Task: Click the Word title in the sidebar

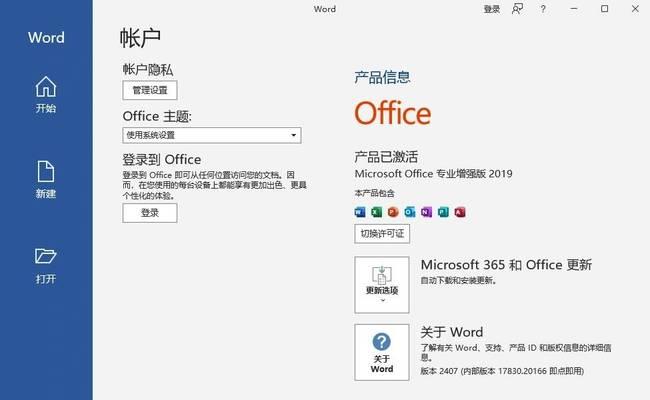Action: coord(46,38)
